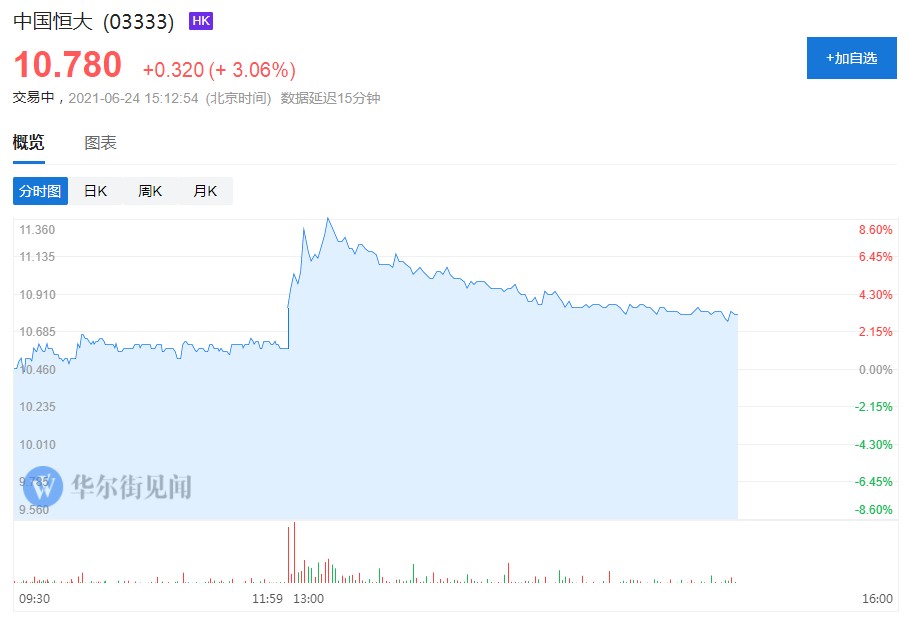Switch to the 概览 tab

[x=28, y=143]
